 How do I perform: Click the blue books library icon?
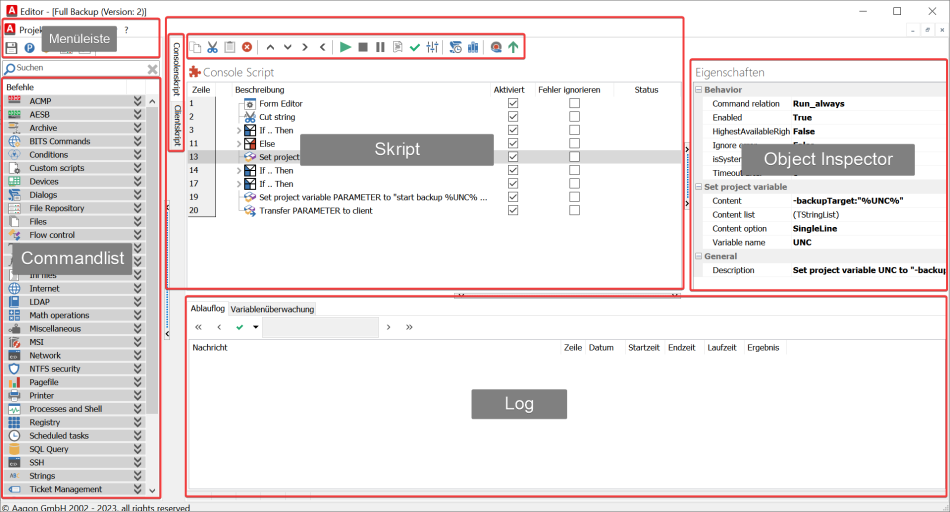point(473,47)
